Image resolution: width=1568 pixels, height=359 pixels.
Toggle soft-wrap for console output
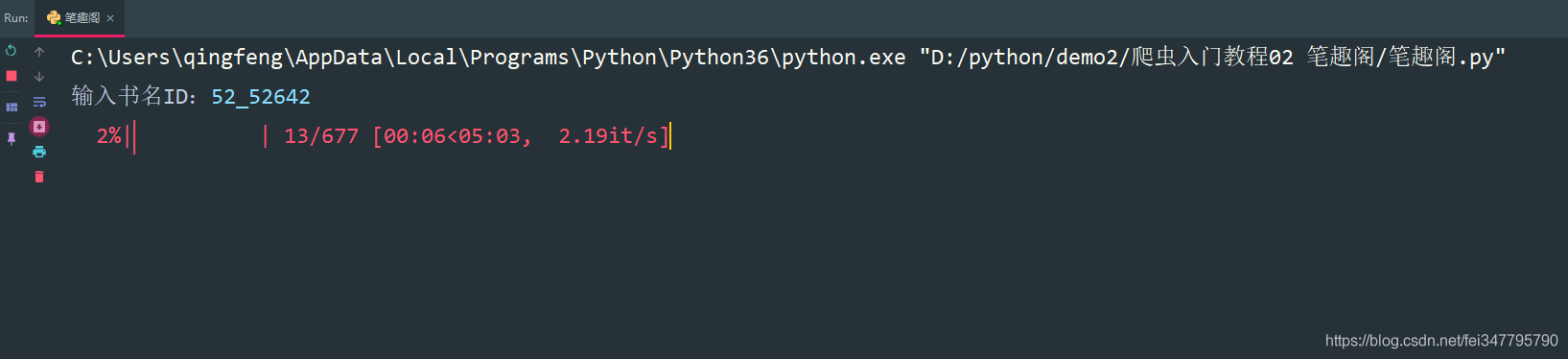[x=39, y=102]
